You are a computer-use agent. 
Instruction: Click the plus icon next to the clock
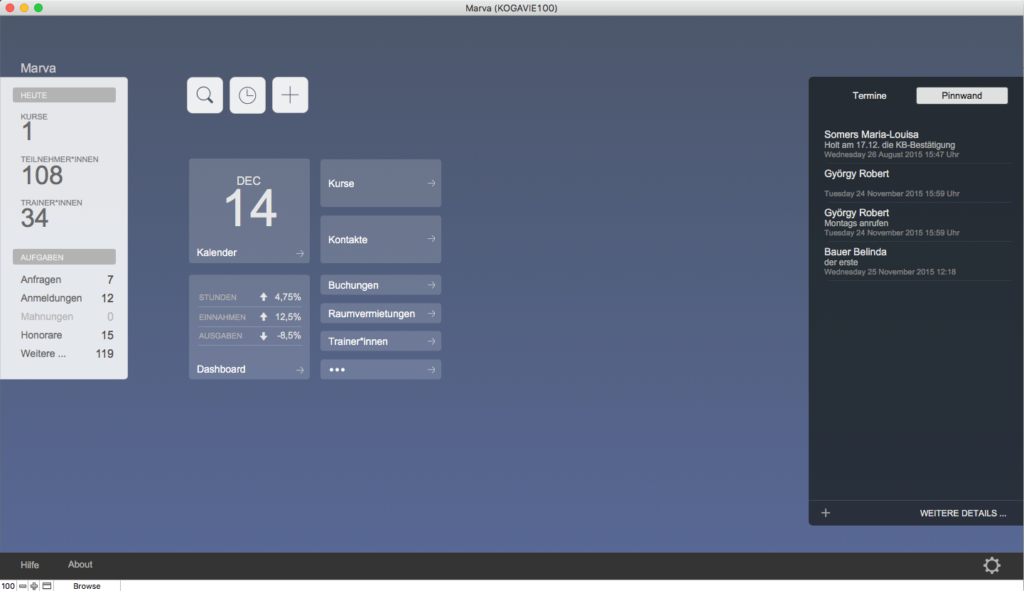pos(290,95)
